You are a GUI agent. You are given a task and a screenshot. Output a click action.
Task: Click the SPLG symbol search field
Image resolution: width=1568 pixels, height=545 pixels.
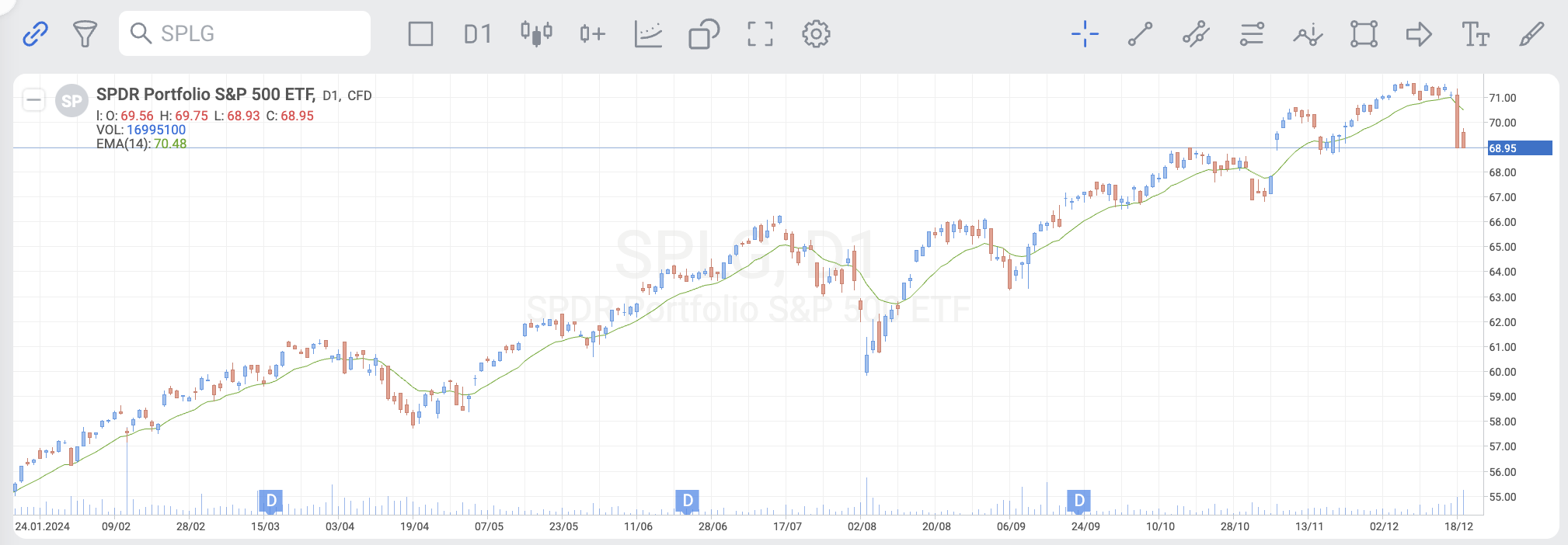pyautogui.click(x=245, y=33)
